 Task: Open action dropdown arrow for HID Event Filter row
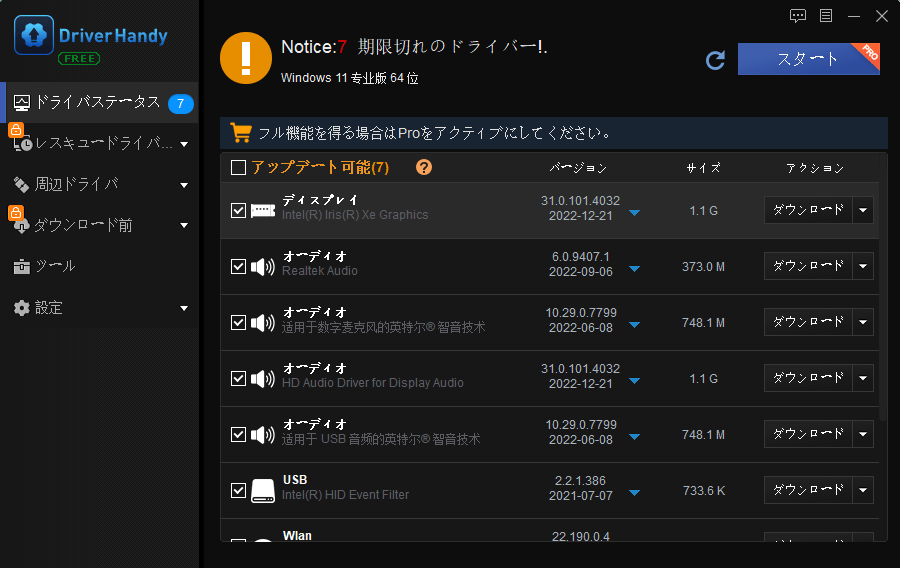[863, 490]
